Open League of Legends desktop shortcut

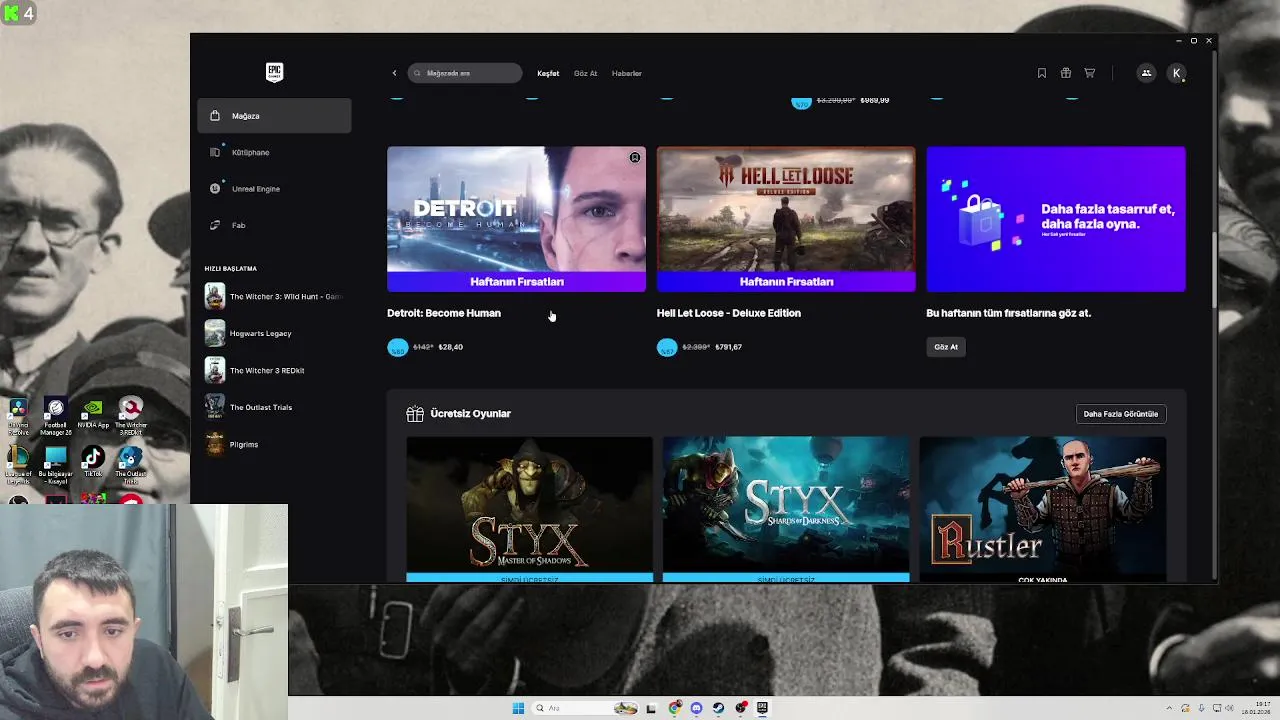[18, 466]
